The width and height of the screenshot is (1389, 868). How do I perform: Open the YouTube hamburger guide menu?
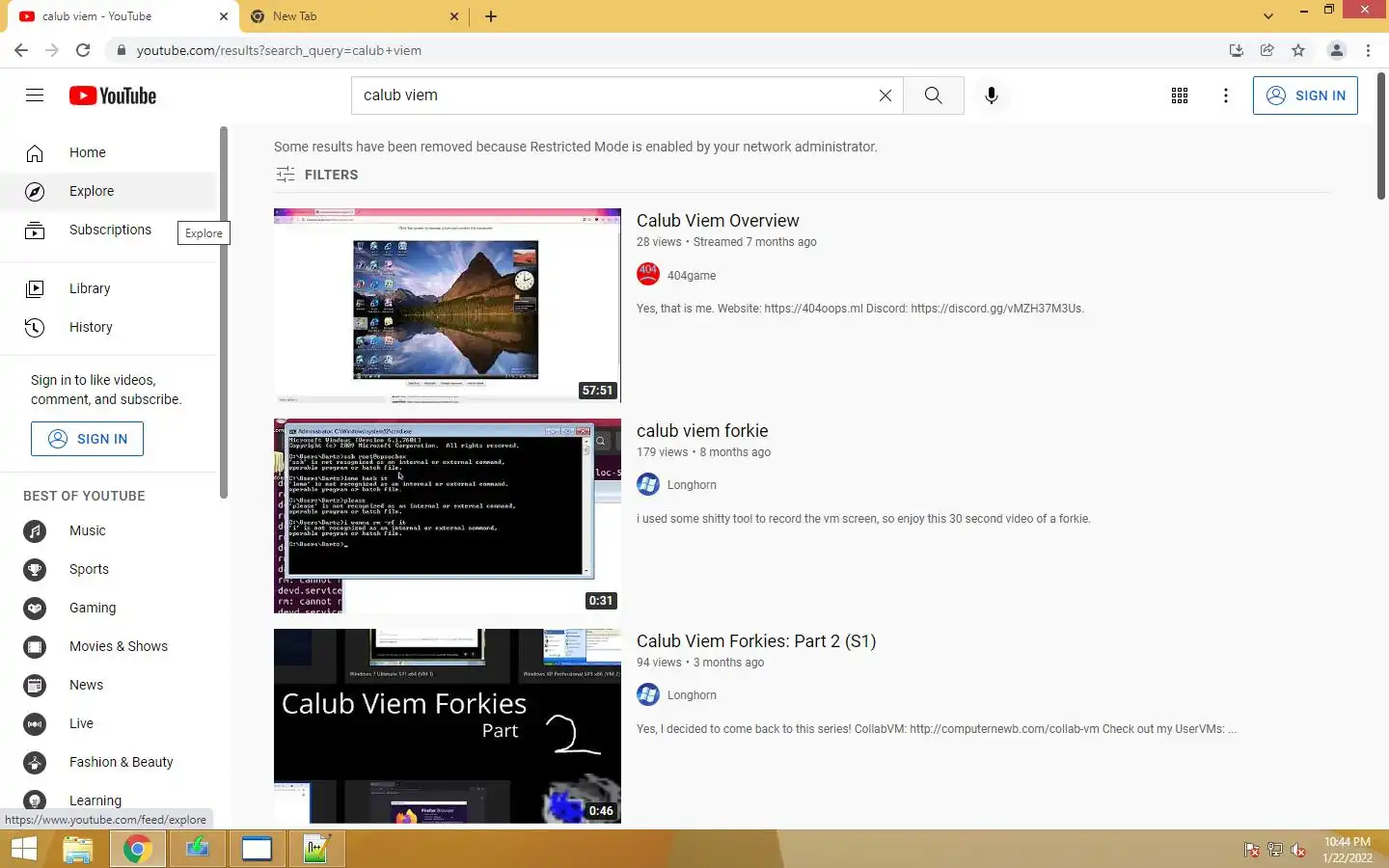coord(35,95)
